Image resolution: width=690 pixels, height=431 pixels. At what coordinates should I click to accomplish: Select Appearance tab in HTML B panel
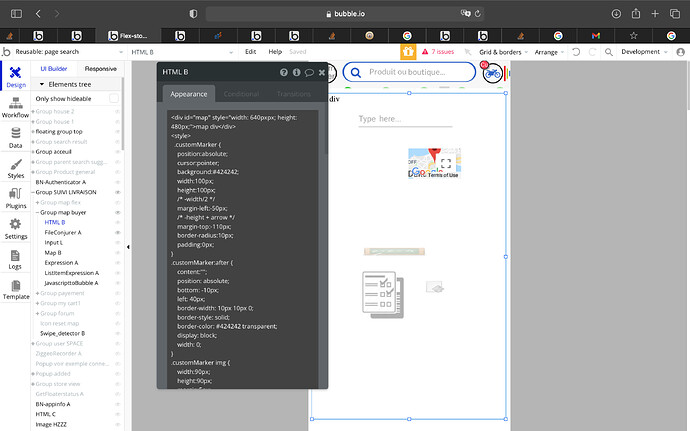coord(189,94)
